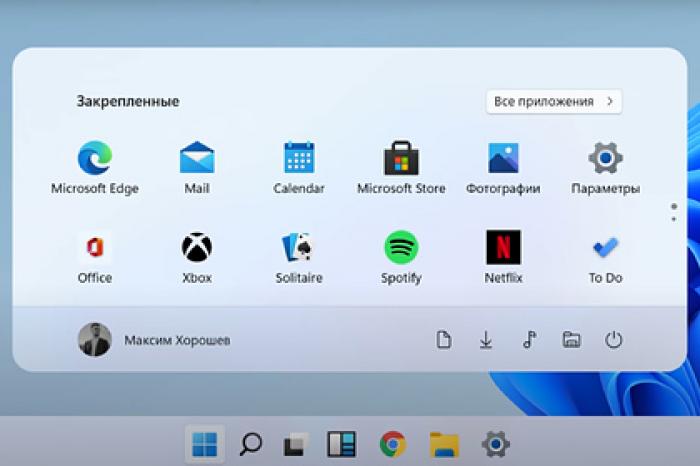
Task: Launch Google Chrome from the taskbar
Action: pyautogui.click(x=393, y=444)
